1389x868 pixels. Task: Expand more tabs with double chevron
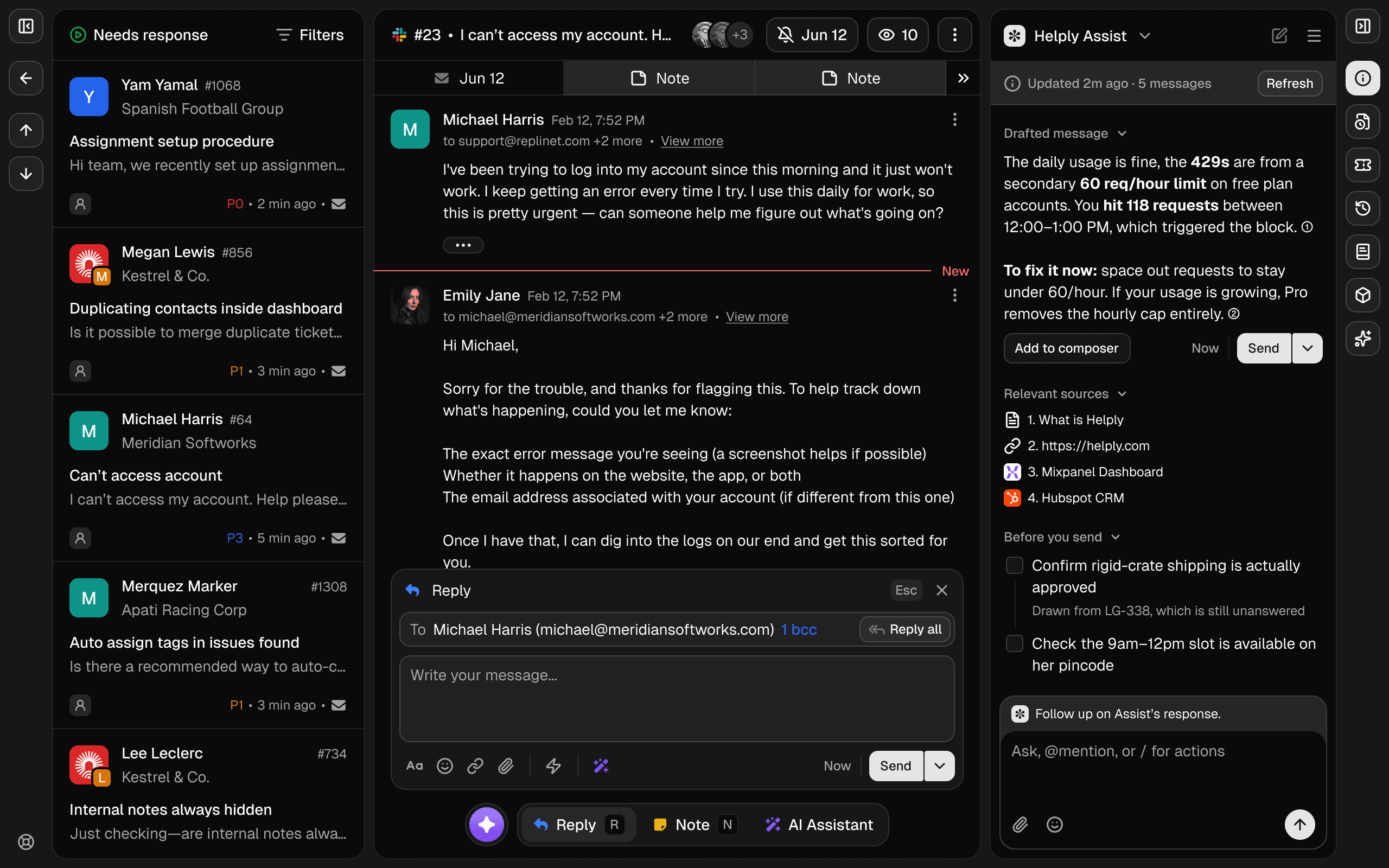pos(963,78)
